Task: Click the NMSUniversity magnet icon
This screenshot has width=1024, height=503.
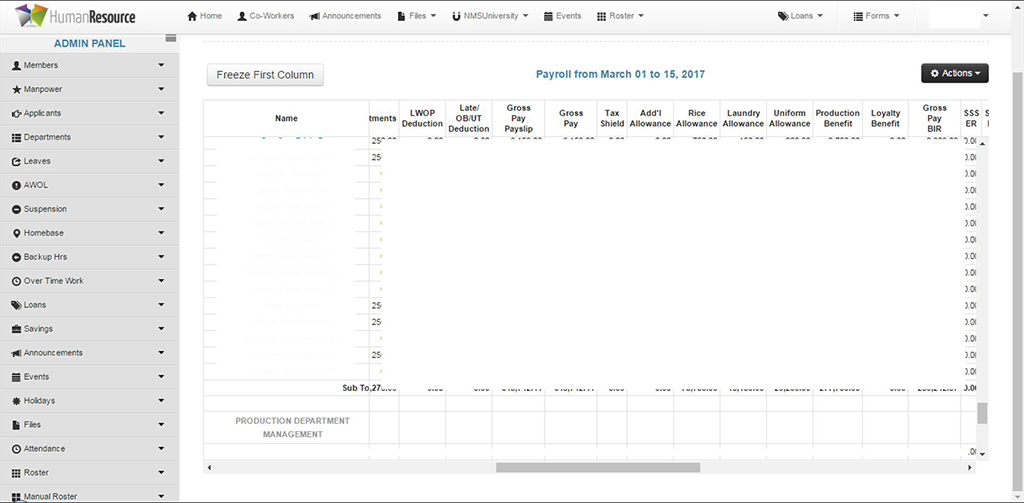Action: (456, 16)
